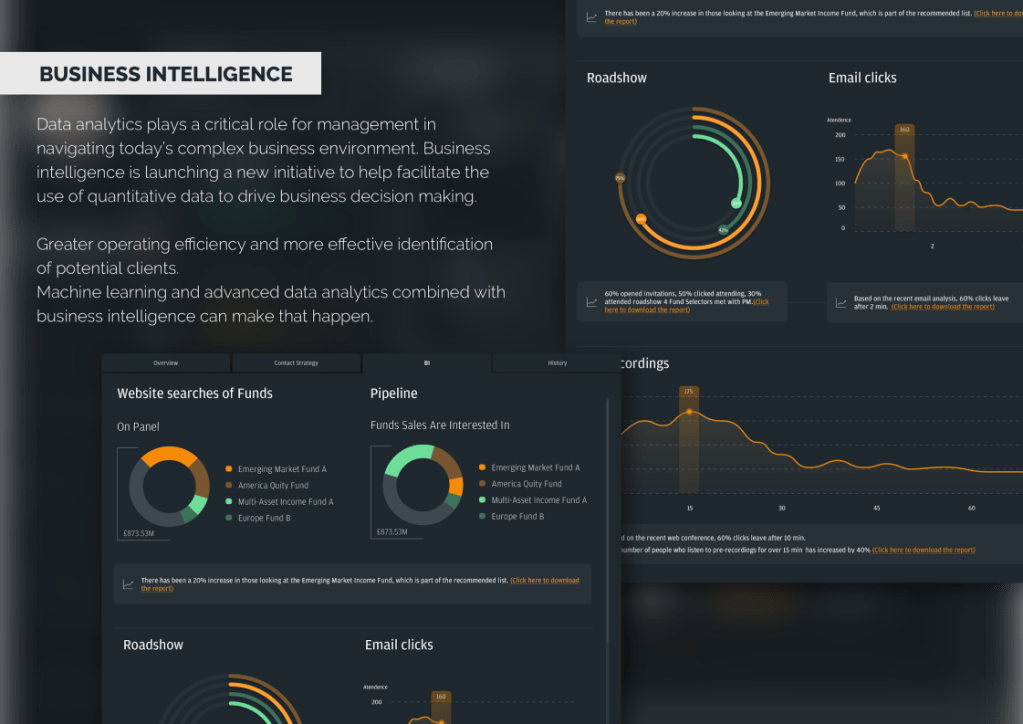Click trend icon in top-right fund increase note
Screen dimensions: 1023x724
[x=592, y=17]
